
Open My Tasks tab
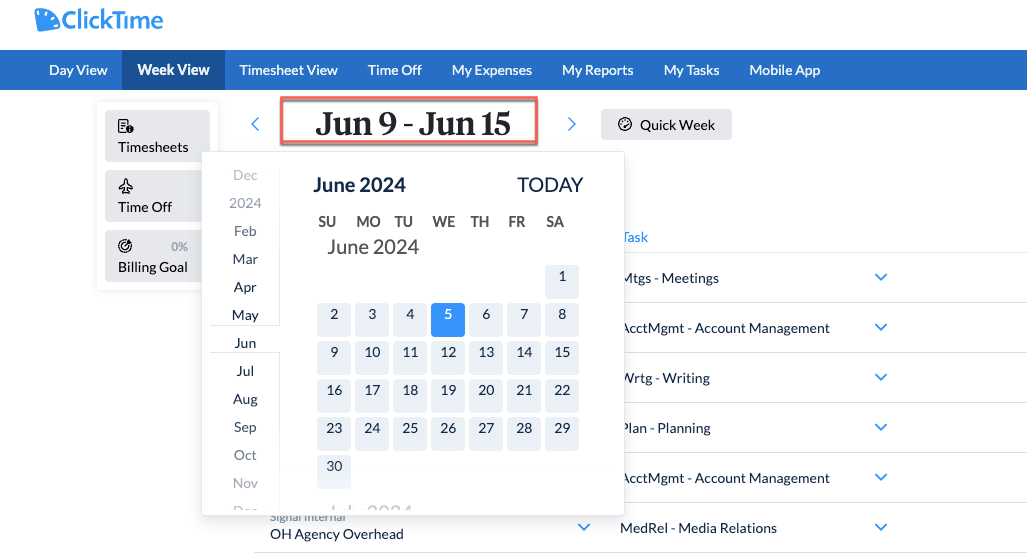[x=691, y=70]
